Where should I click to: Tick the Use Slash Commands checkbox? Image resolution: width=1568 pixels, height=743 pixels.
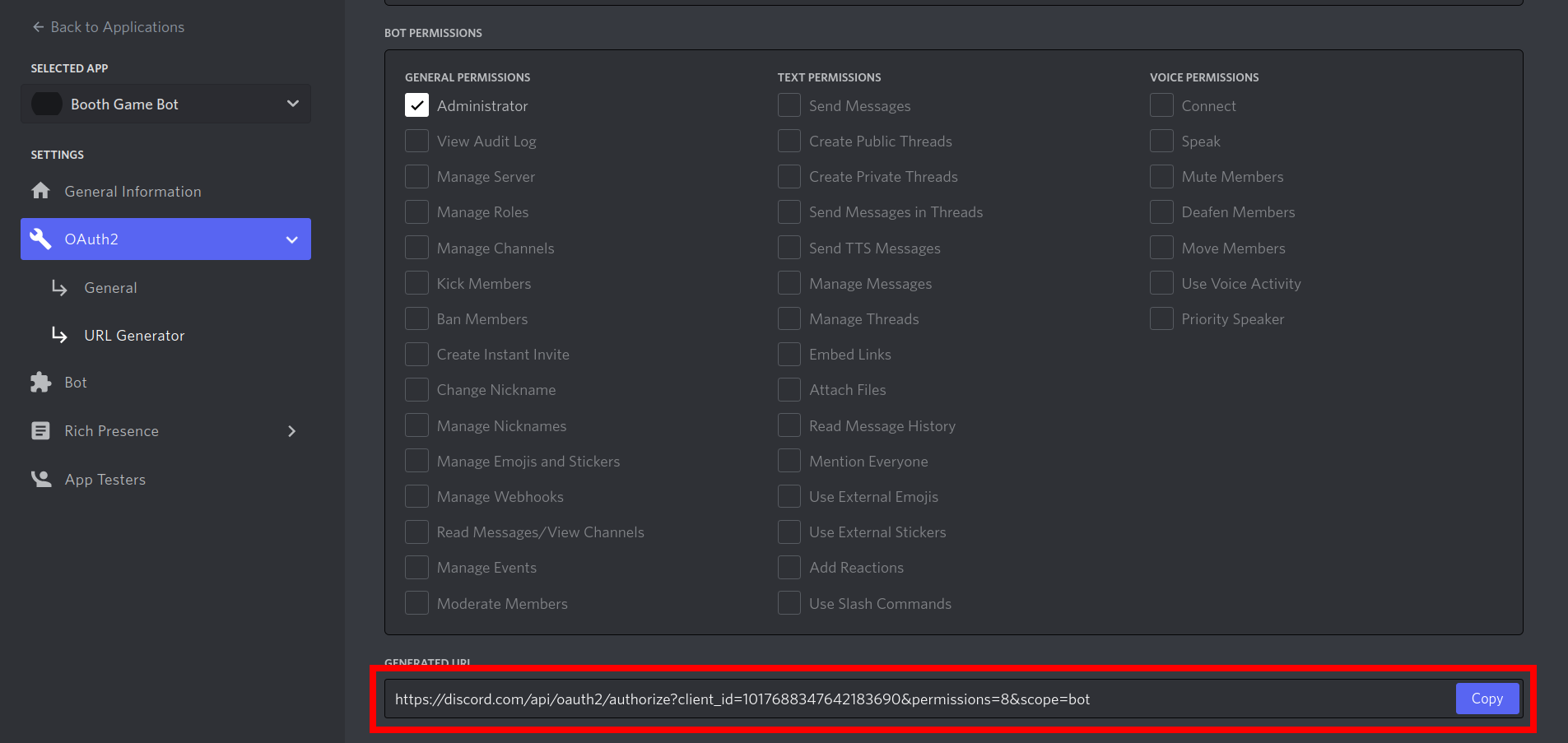[789, 603]
